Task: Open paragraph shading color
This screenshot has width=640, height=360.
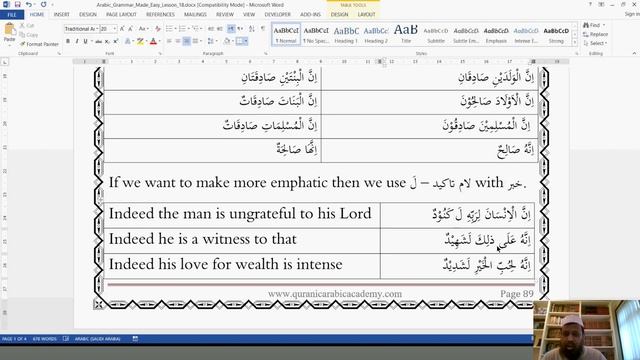Action: click(227, 41)
